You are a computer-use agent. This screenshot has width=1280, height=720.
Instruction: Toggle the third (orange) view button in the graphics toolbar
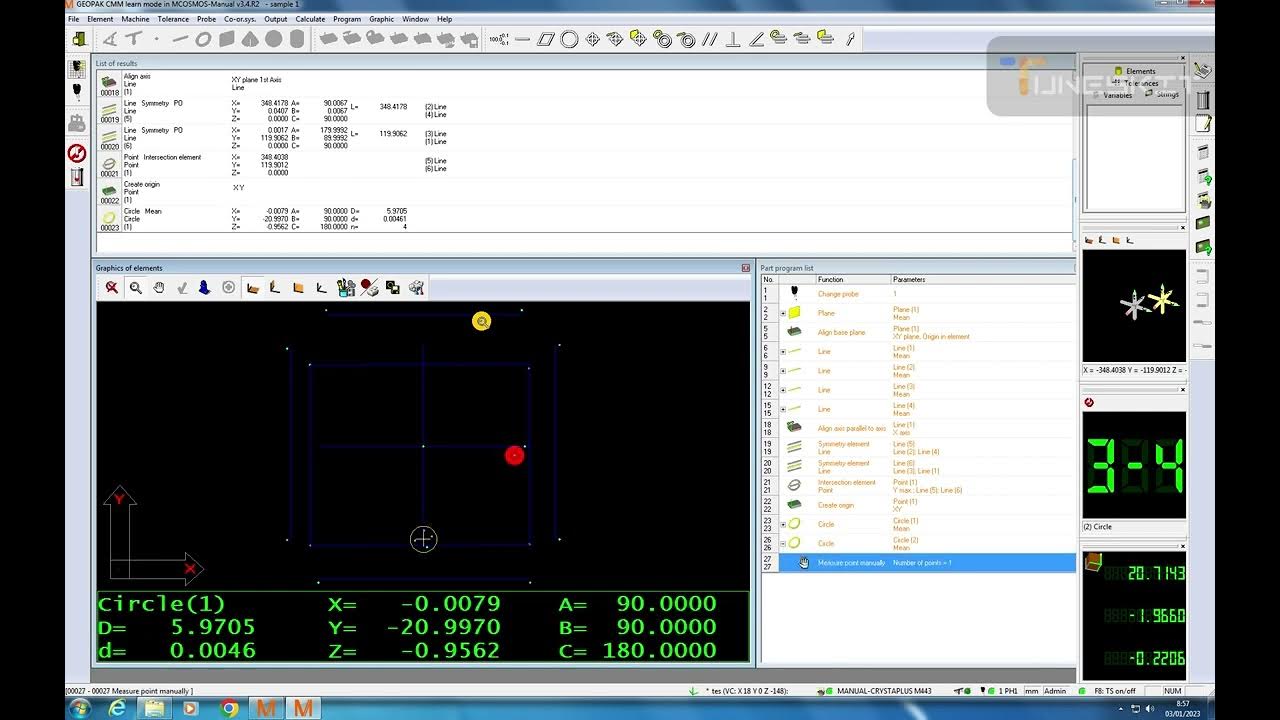(x=298, y=288)
